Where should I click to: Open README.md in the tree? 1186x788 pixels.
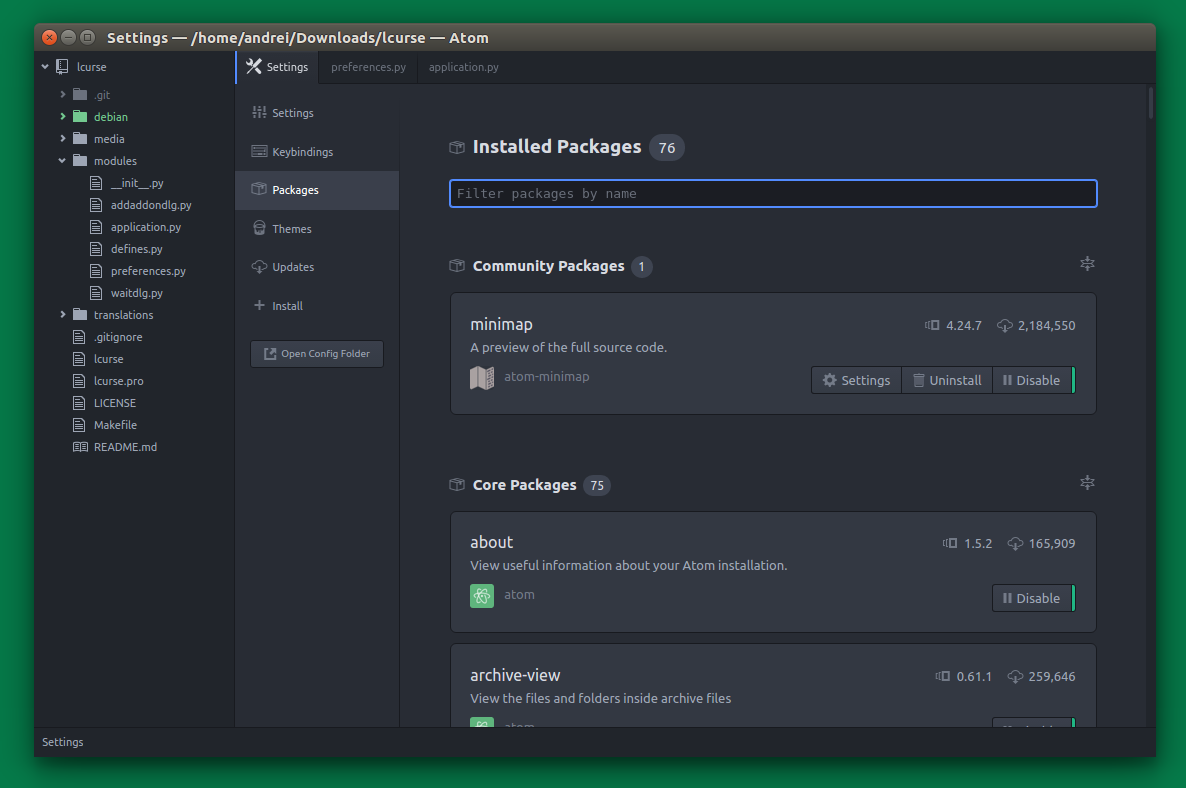[126, 447]
